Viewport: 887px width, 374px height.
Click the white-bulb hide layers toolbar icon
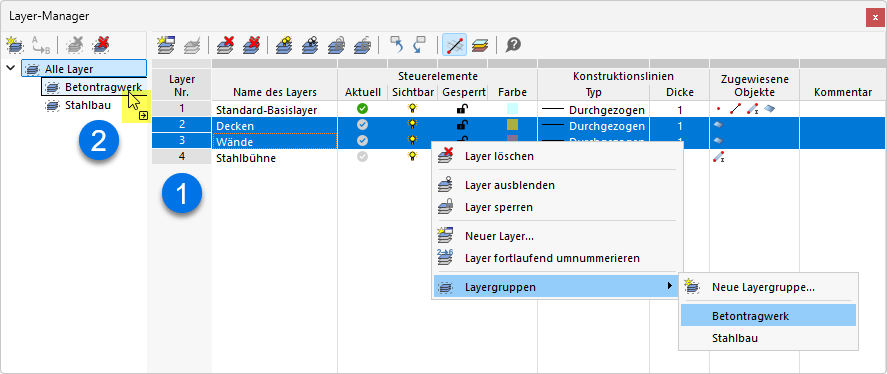(310, 44)
